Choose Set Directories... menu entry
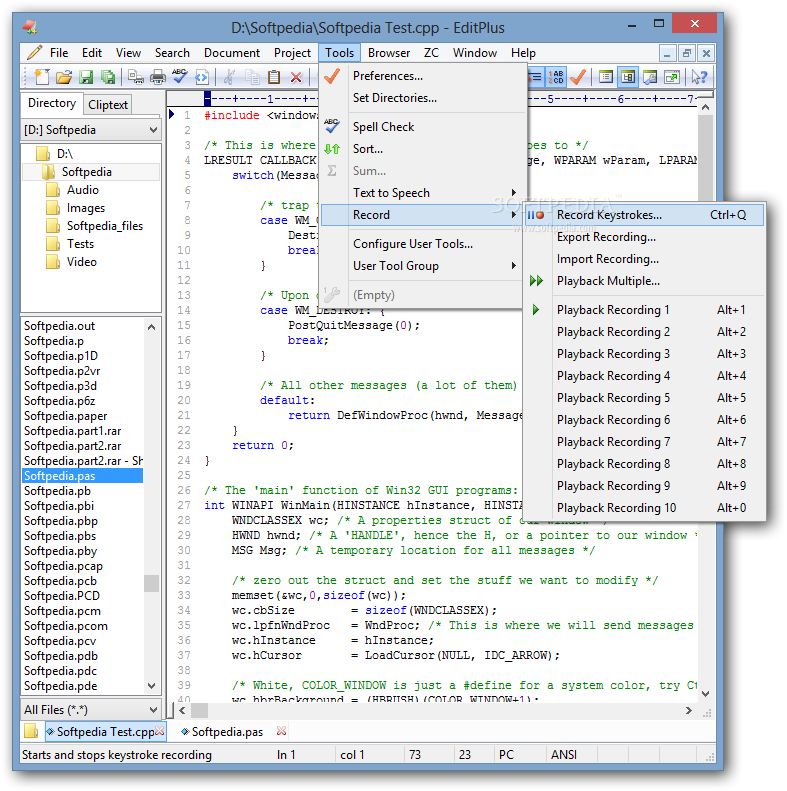The width and height of the screenshot is (787, 791). tap(395, 98)
